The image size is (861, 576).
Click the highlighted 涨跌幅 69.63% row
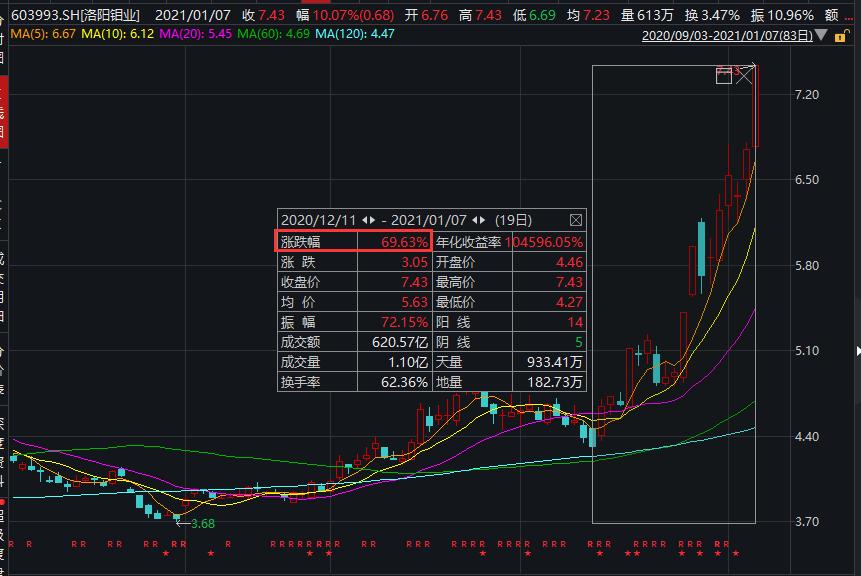point(354,241)
